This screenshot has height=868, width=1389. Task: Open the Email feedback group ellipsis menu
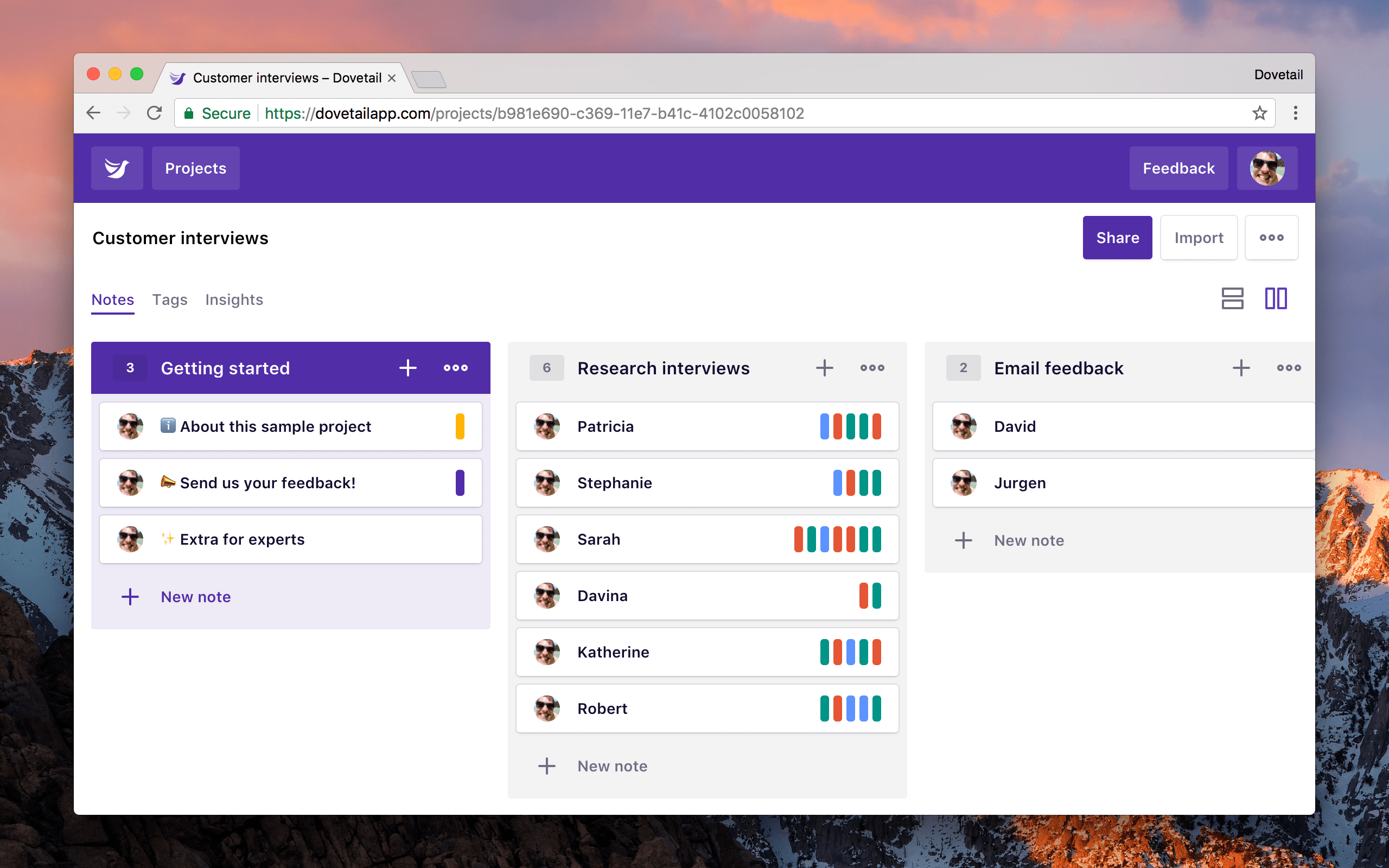[1289, 367]
